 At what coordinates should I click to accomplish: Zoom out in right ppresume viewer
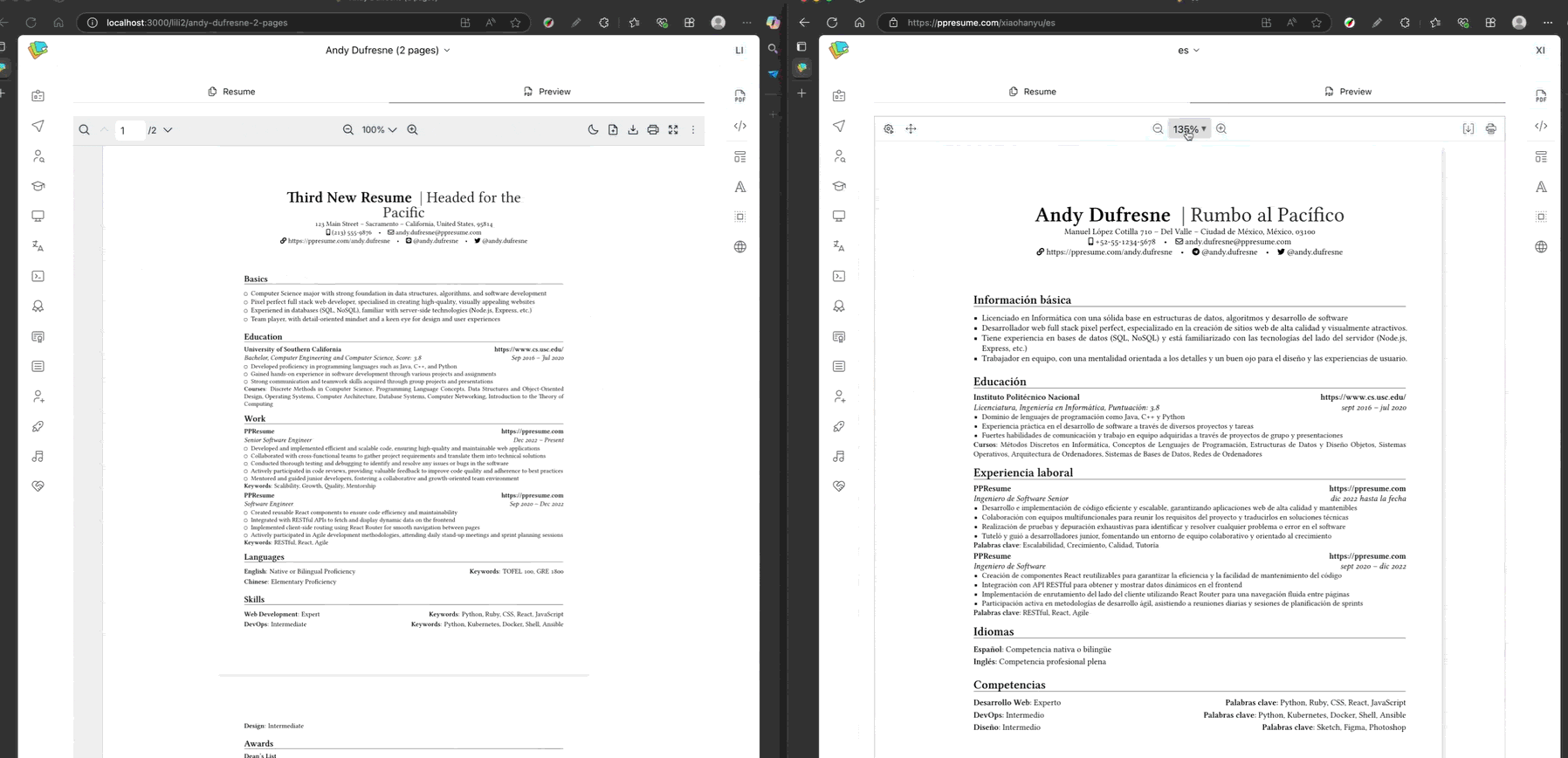tap(1158, 128)
